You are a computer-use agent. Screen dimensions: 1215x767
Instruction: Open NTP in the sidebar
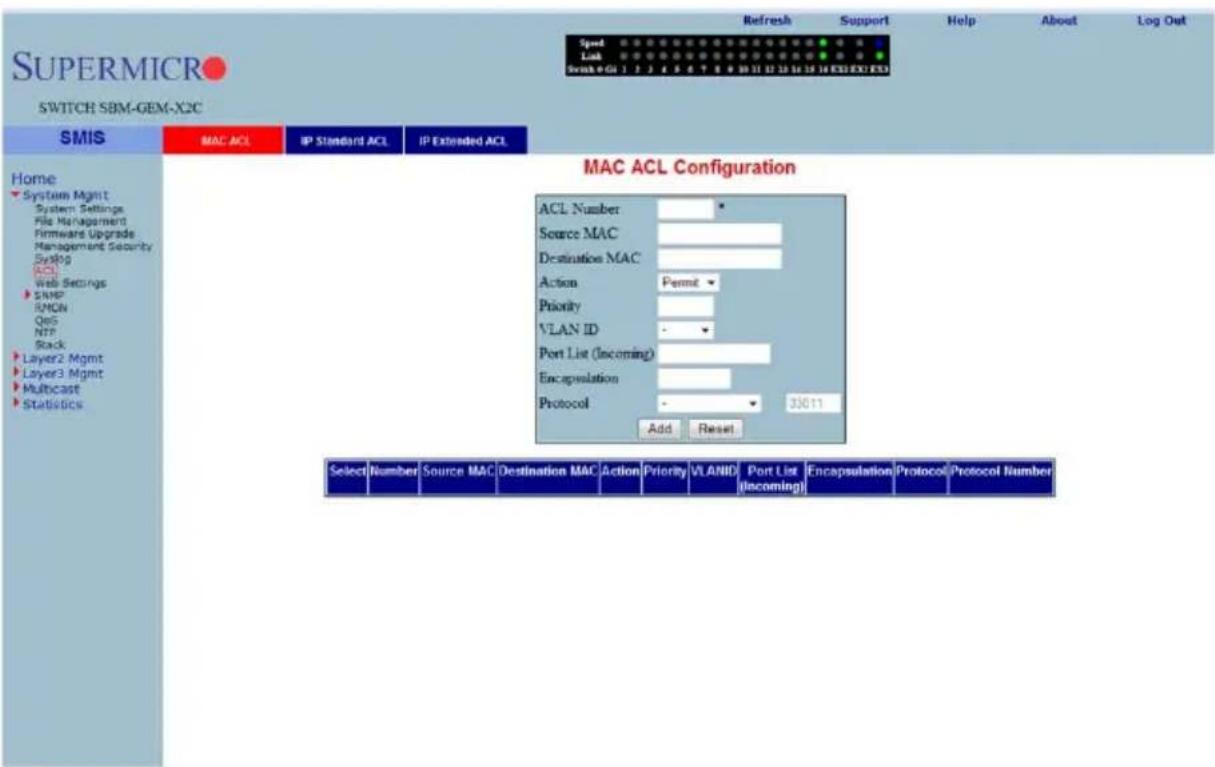pyautogui.click(x=45, y=331)
